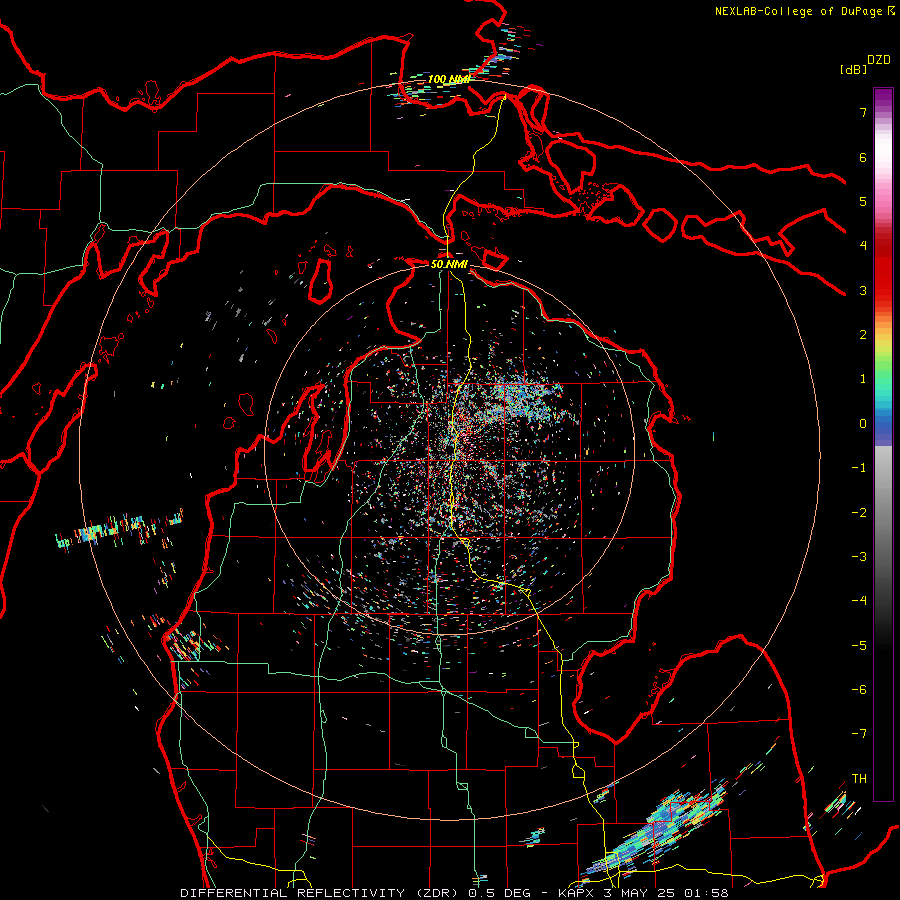This screenshot has width=900, height=900.
Task: Click the DZD label above the color scale
Action: 879,60
